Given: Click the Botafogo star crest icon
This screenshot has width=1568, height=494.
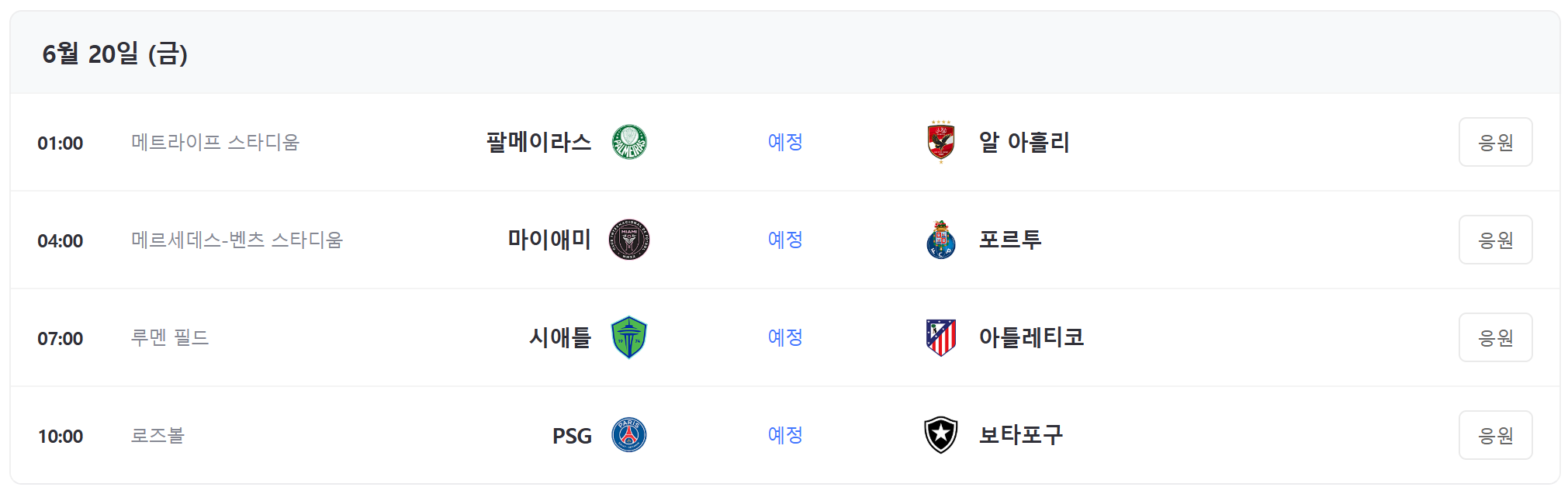Looking at the screenshot, I should pos(939,436).
